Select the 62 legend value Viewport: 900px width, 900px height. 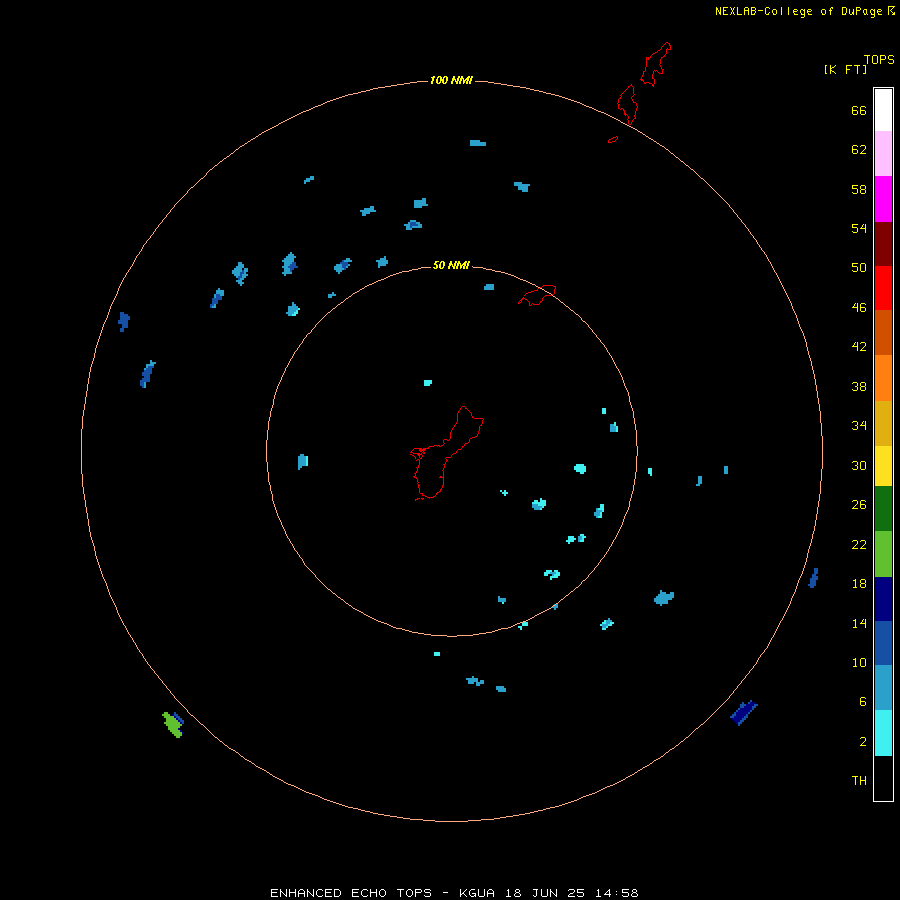click(859, 150)
